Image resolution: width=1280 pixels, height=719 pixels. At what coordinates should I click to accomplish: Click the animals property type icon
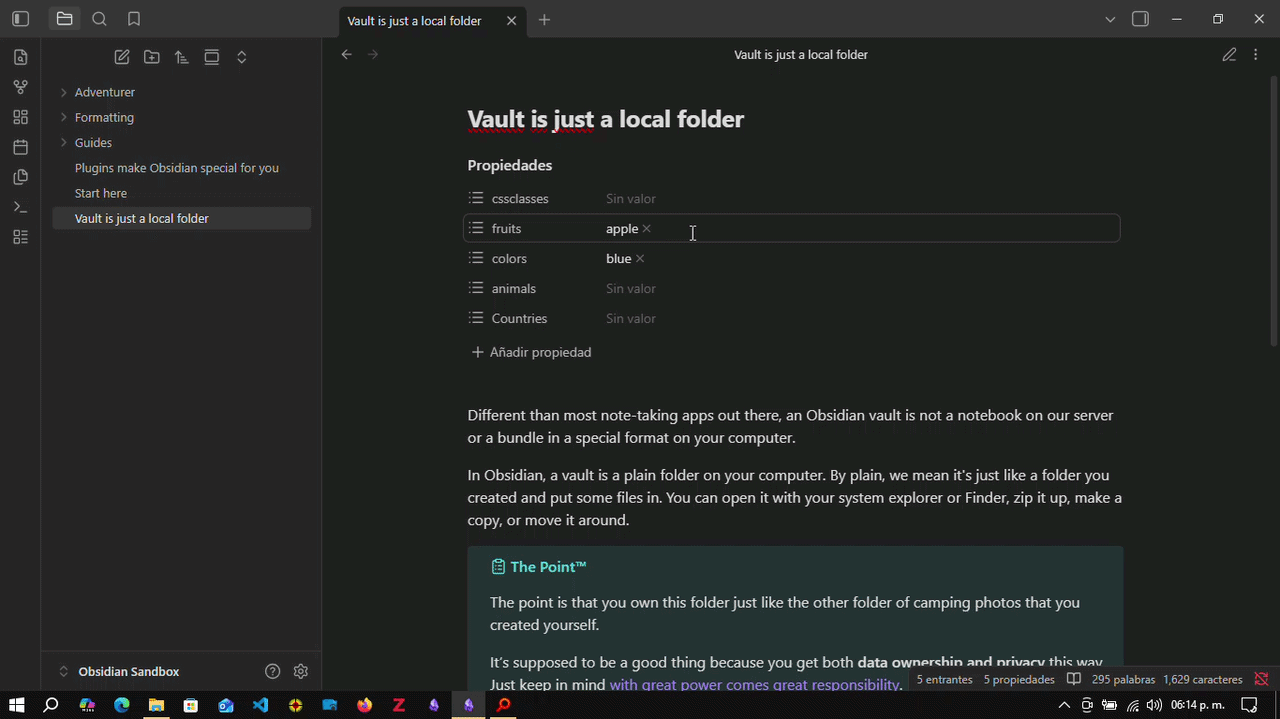[x=476, y=288]
